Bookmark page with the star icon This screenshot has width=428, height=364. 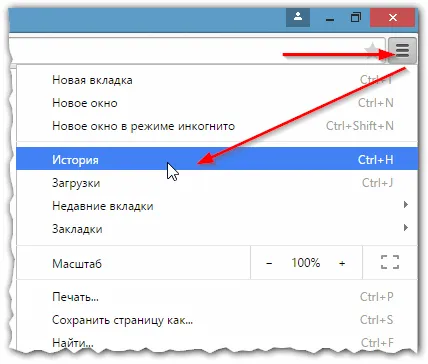click(x=372, y=50)
